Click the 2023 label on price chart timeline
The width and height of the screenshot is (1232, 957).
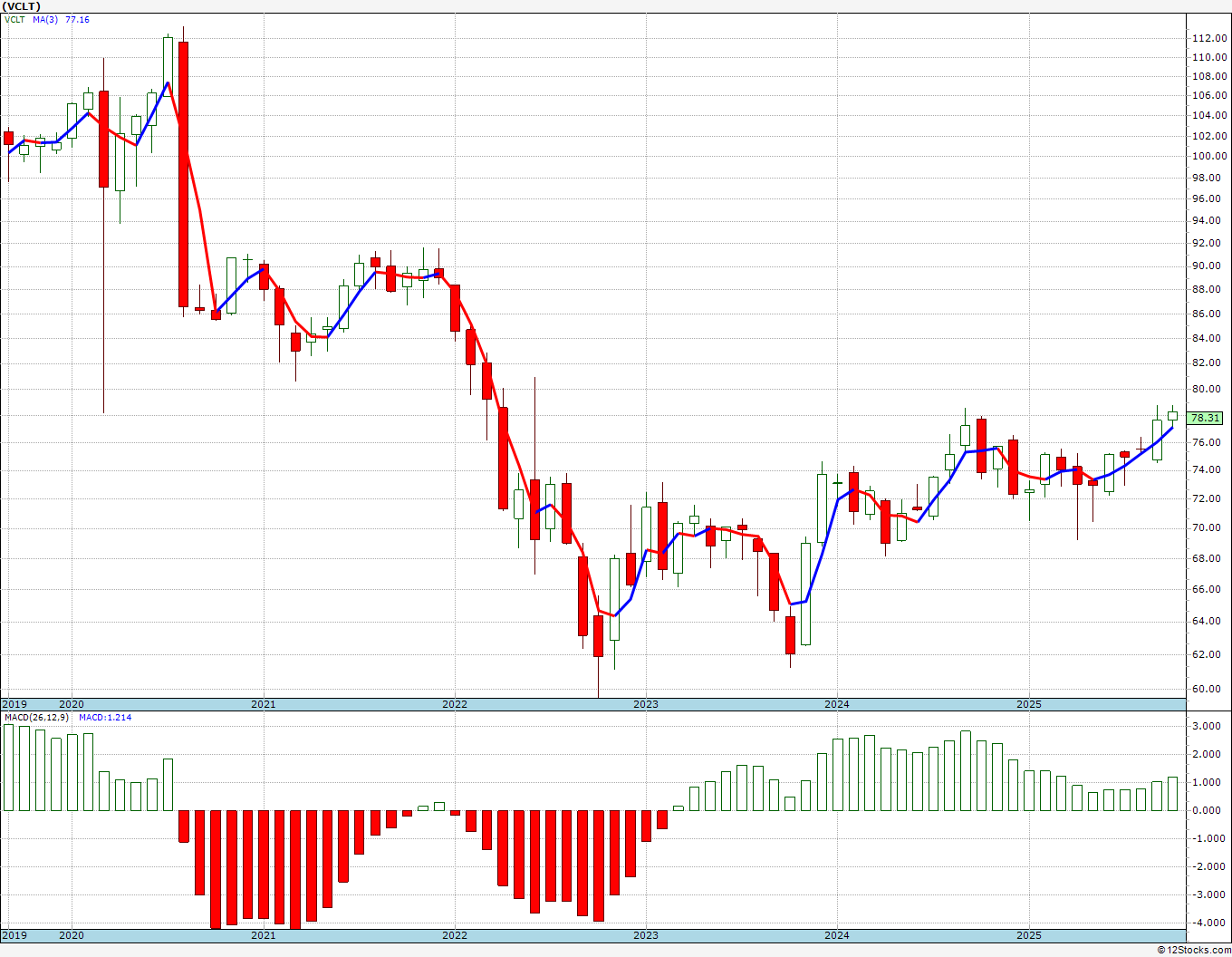coord(646,704)
